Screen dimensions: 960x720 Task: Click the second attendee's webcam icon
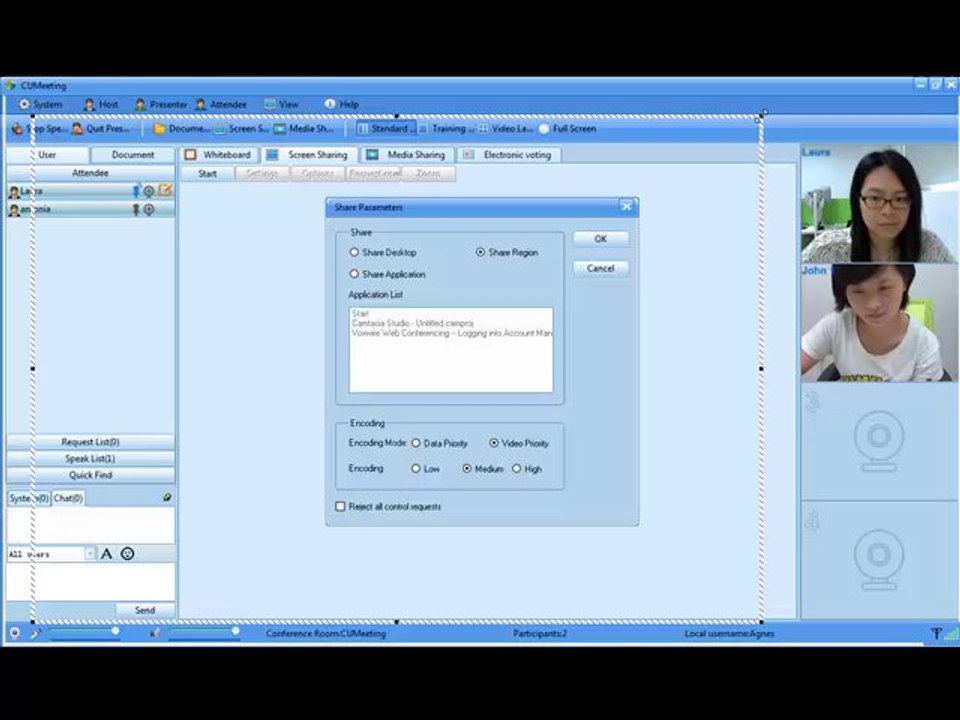149,210
